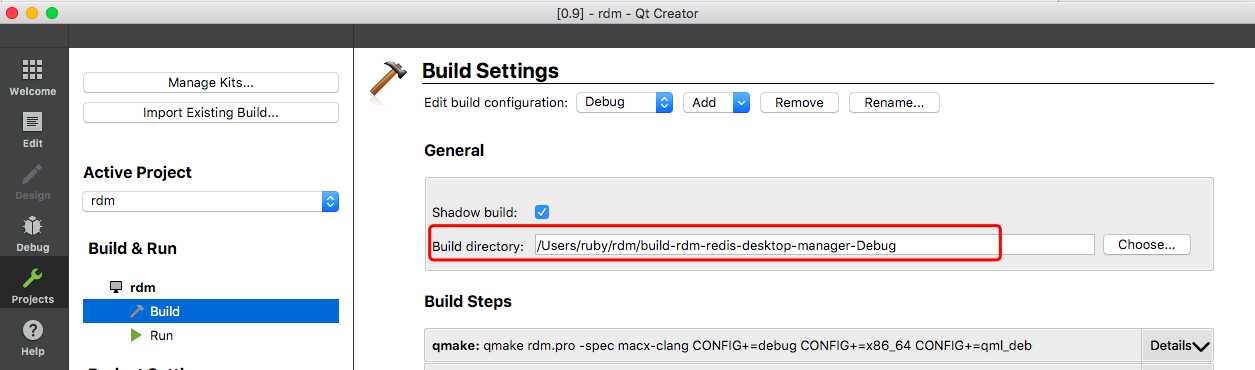Switch to Edit mode in sidebar

(33, 122)
